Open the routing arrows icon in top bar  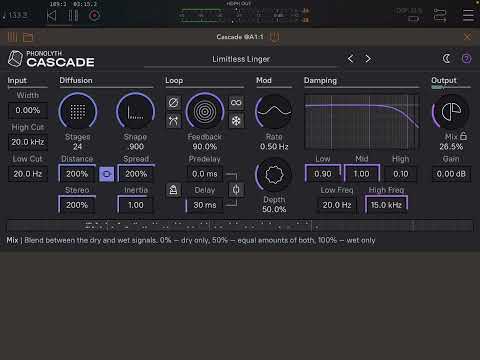tap(440, 15)
